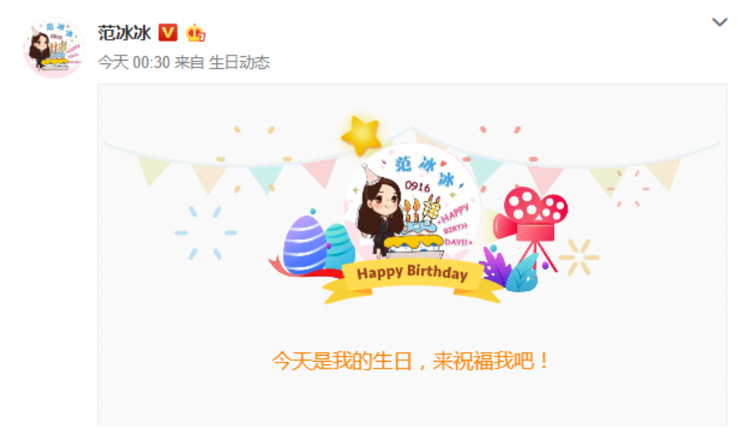Click the blue sparkle burst graphic
Image resolution: width=750 pixels, height=444 pixels.
click(x=206, y=233)
